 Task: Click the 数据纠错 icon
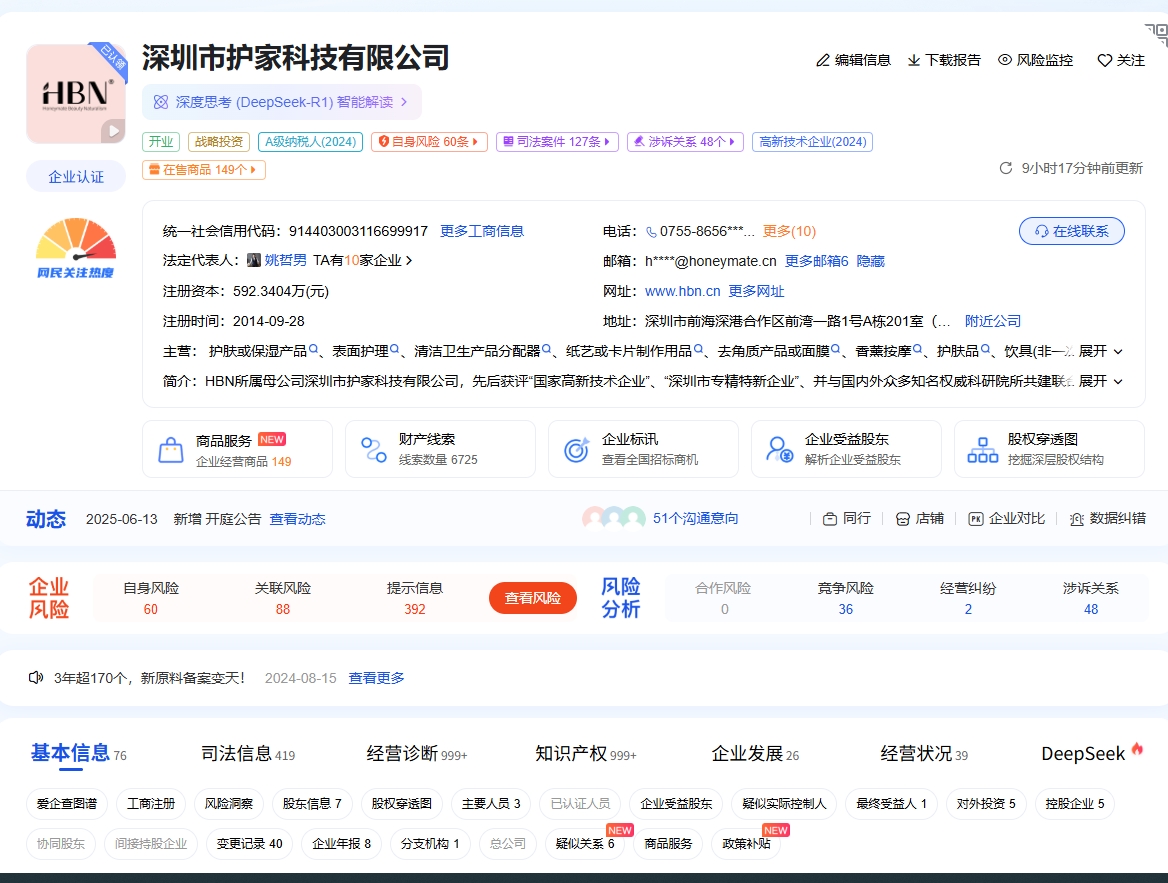click(1076, 519)
